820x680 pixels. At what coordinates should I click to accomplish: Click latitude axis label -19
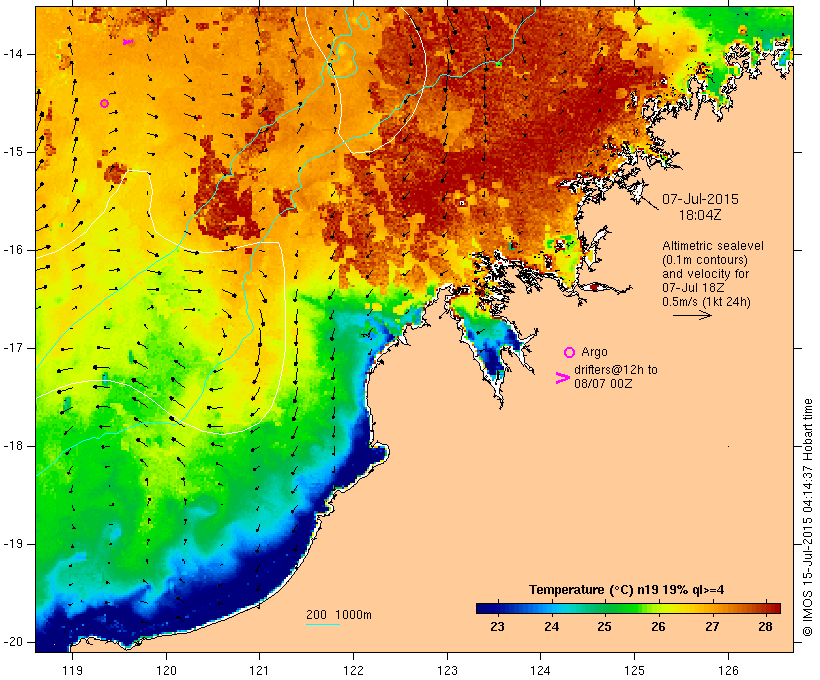(x=13, y=544)
